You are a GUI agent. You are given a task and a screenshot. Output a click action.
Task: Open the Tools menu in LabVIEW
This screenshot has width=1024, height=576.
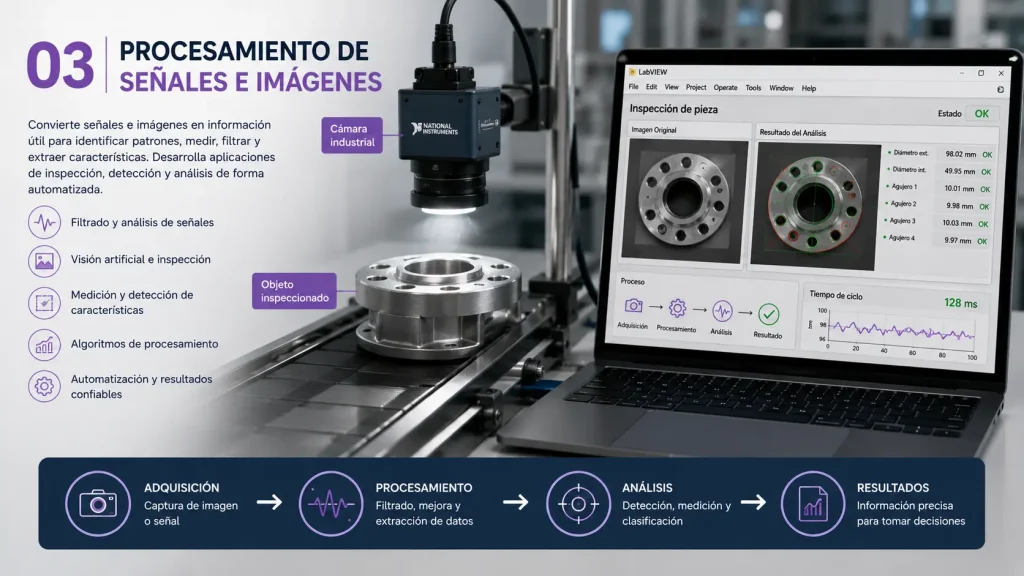[753, 88]
